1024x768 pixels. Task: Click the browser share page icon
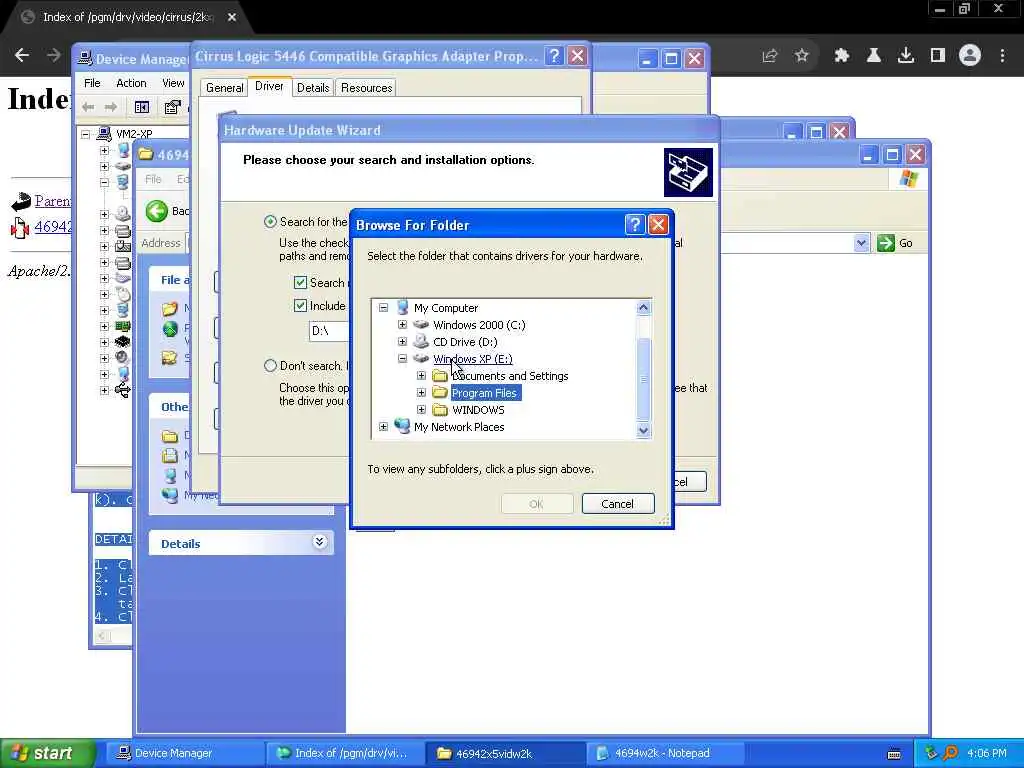(x=770, y=56)
